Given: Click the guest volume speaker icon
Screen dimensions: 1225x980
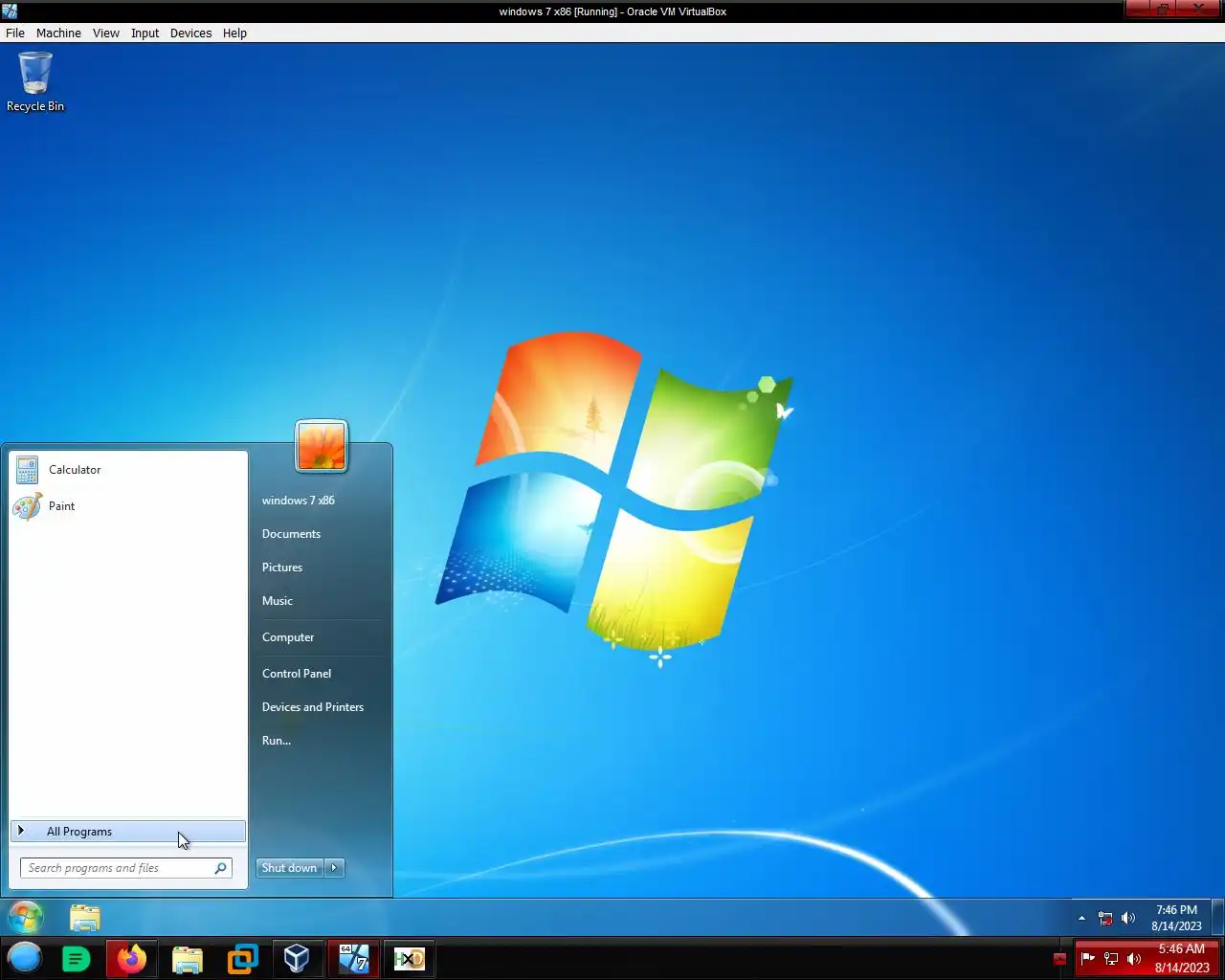Looking at the screenshot, I should pos(1128,918).
